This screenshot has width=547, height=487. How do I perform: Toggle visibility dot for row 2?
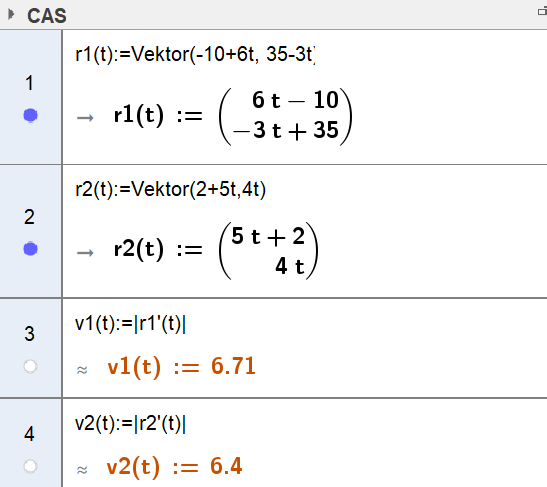click(30, 249)
